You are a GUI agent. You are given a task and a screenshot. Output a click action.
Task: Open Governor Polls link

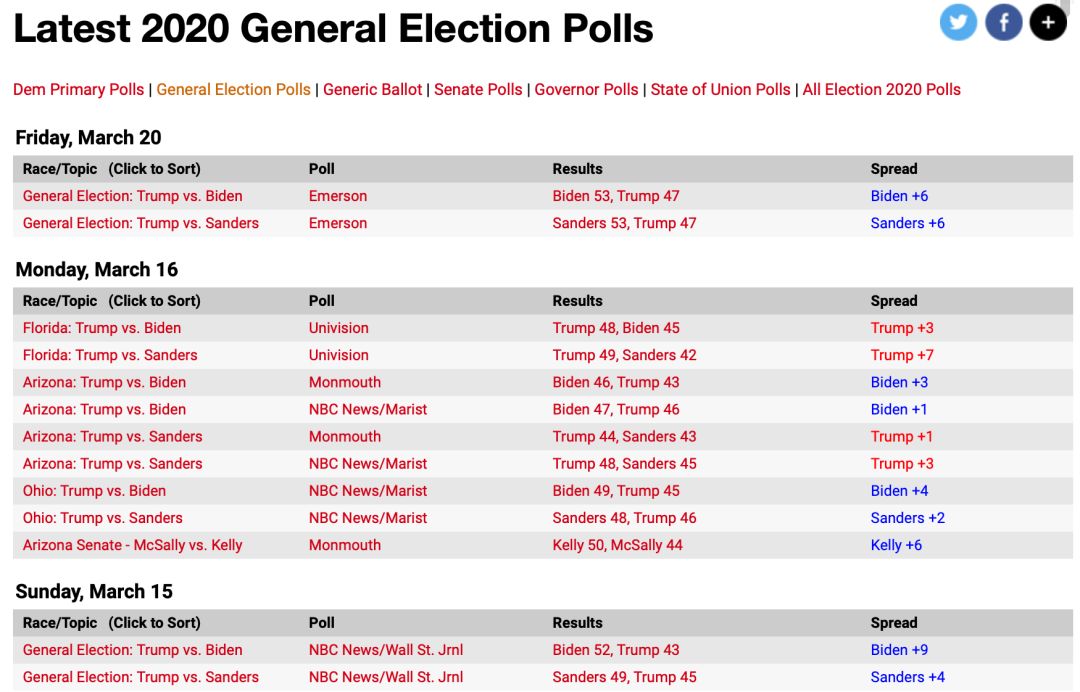coord(586,90)
